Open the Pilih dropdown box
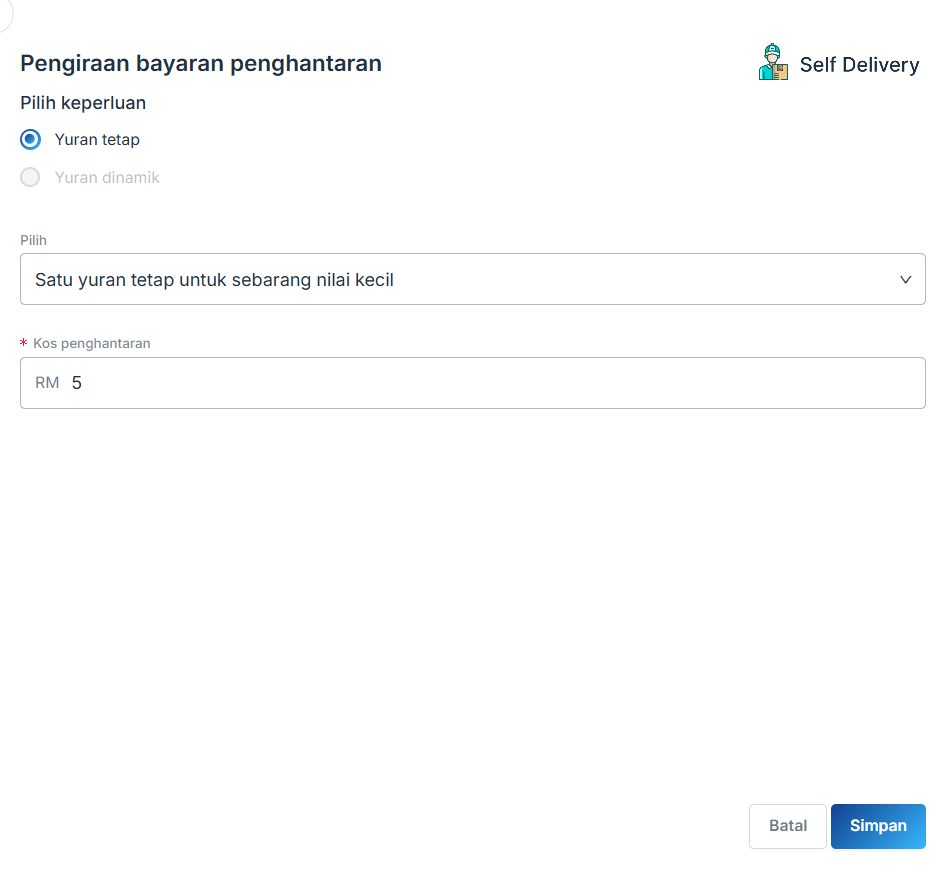Image resolution: width=941 pixels, height=880 pixels. coord(472,279)
